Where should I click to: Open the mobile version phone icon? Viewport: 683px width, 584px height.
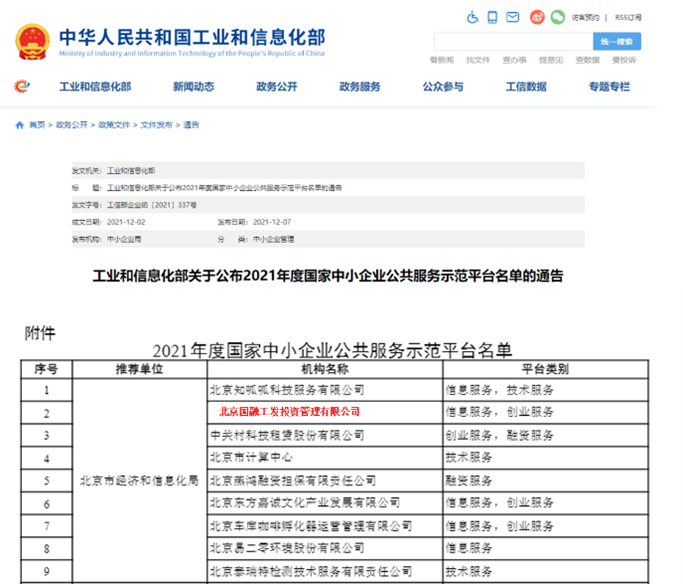[492, 17]
